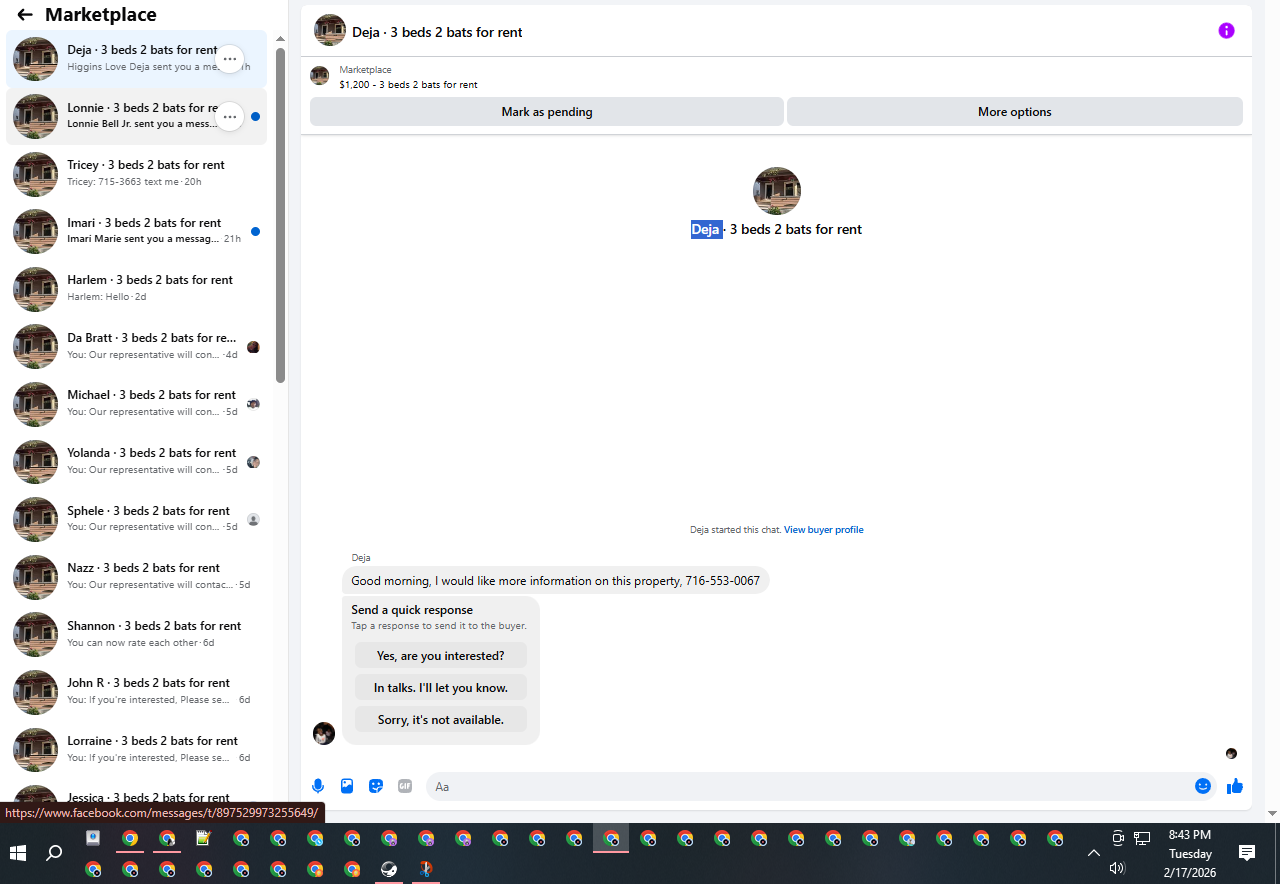Click the seen avatar on Yolanda's row

(x=253, y=462)
